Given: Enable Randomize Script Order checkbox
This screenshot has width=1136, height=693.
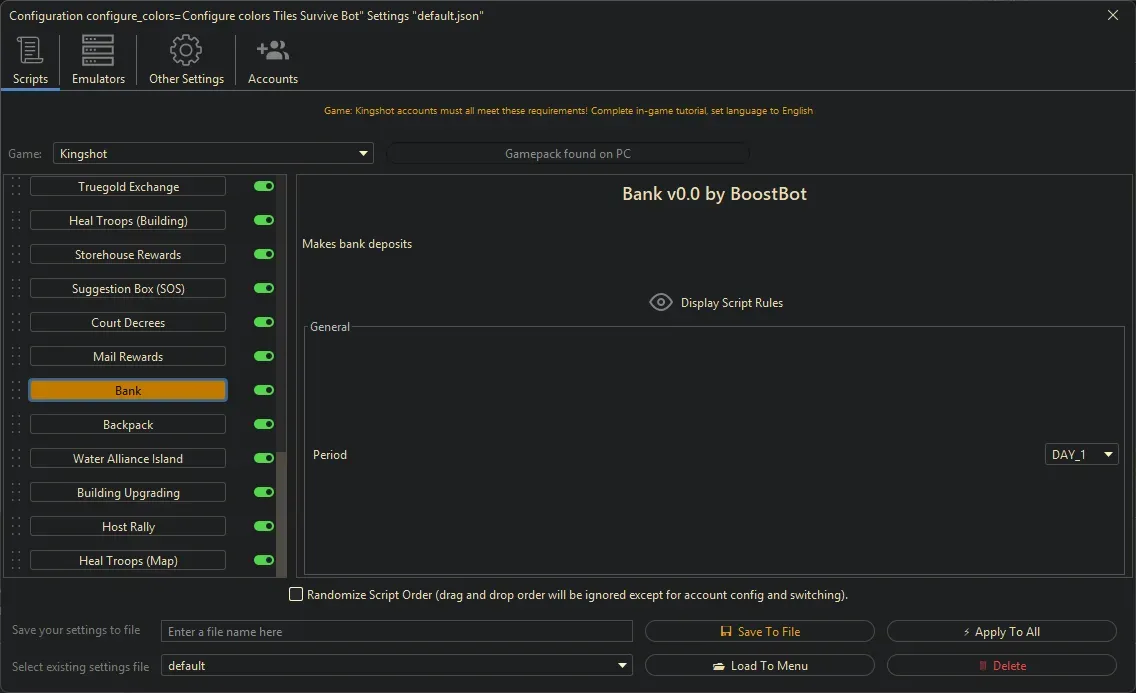Looking at the screenshot, I should (296, 594).
